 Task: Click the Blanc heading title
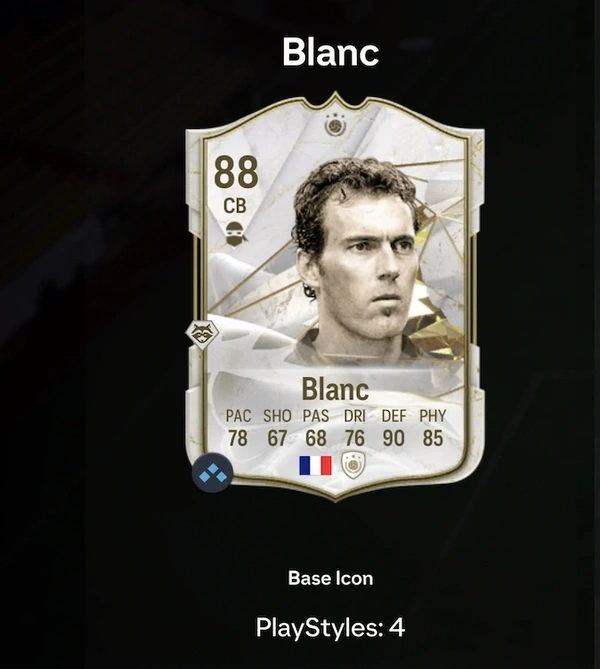point(330,52)
